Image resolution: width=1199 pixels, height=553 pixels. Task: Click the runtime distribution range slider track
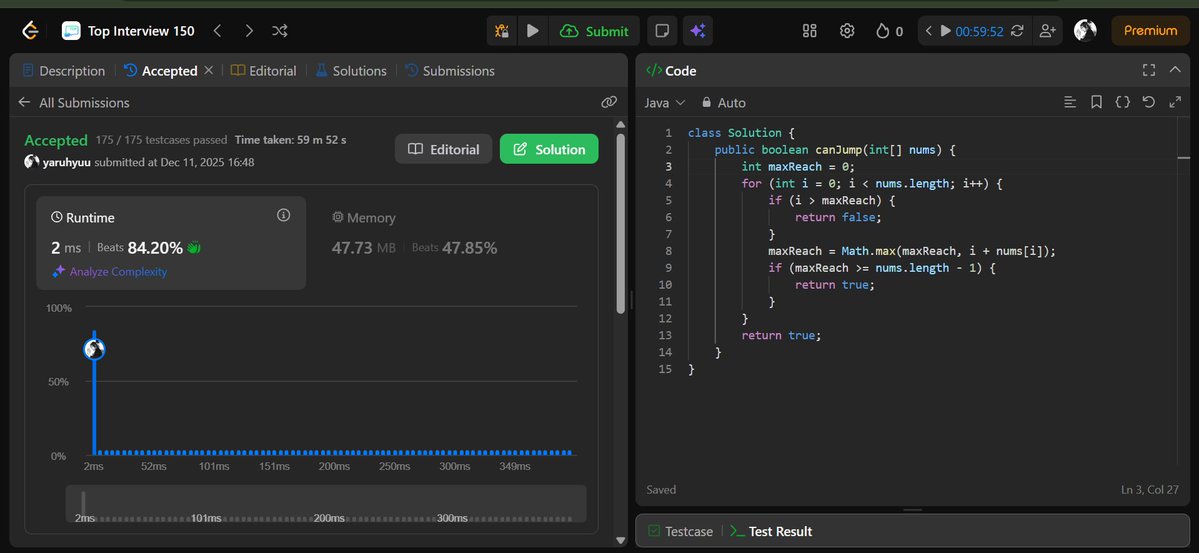pyautogui.click(x=326, y=503)
